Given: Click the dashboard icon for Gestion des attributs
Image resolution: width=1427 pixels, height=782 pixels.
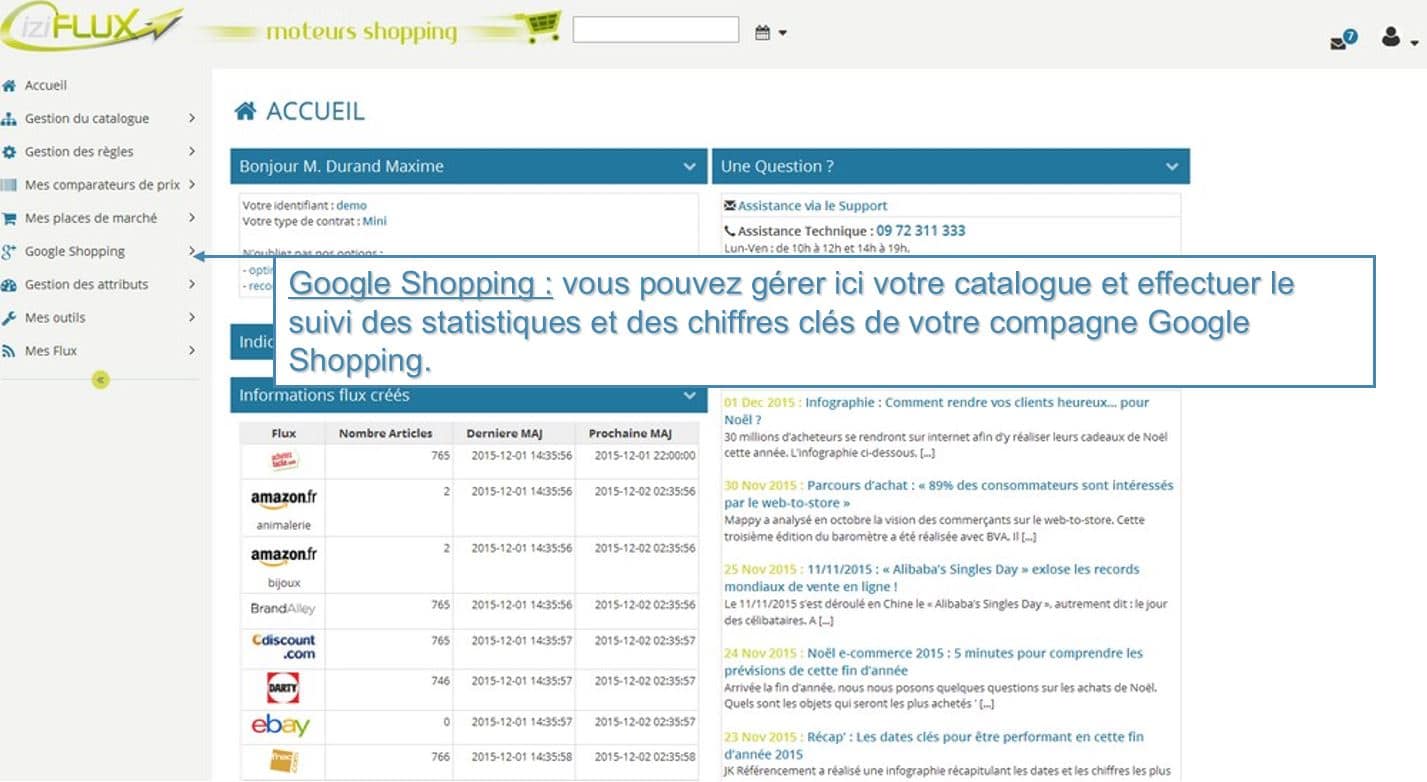Looking at the screenshot, I should pos(9,285).
